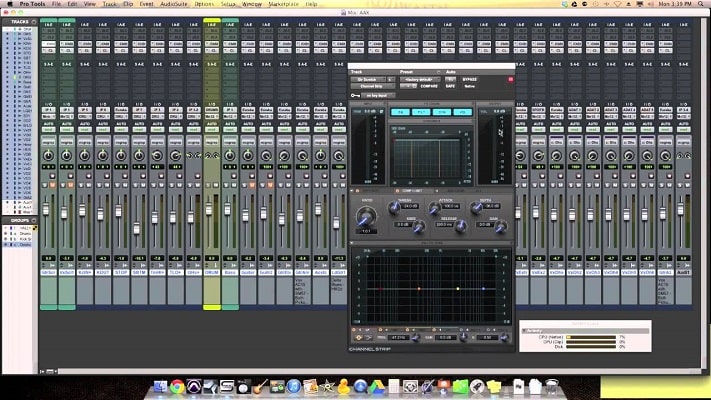
Task: Click the EQ Q knob at bottom right
Action: click(x=504, y=338)
